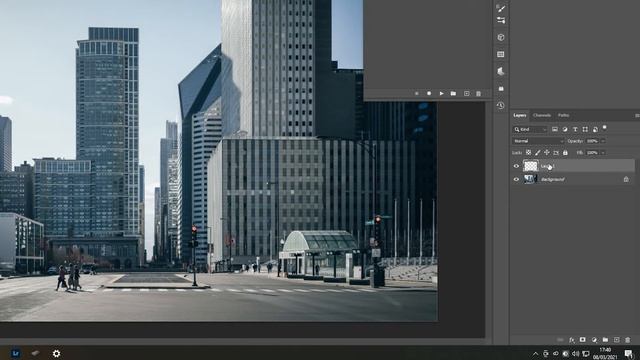640x360 pixels.
Task: Switch to the Channels tab
Action: [x=542, y=116]
